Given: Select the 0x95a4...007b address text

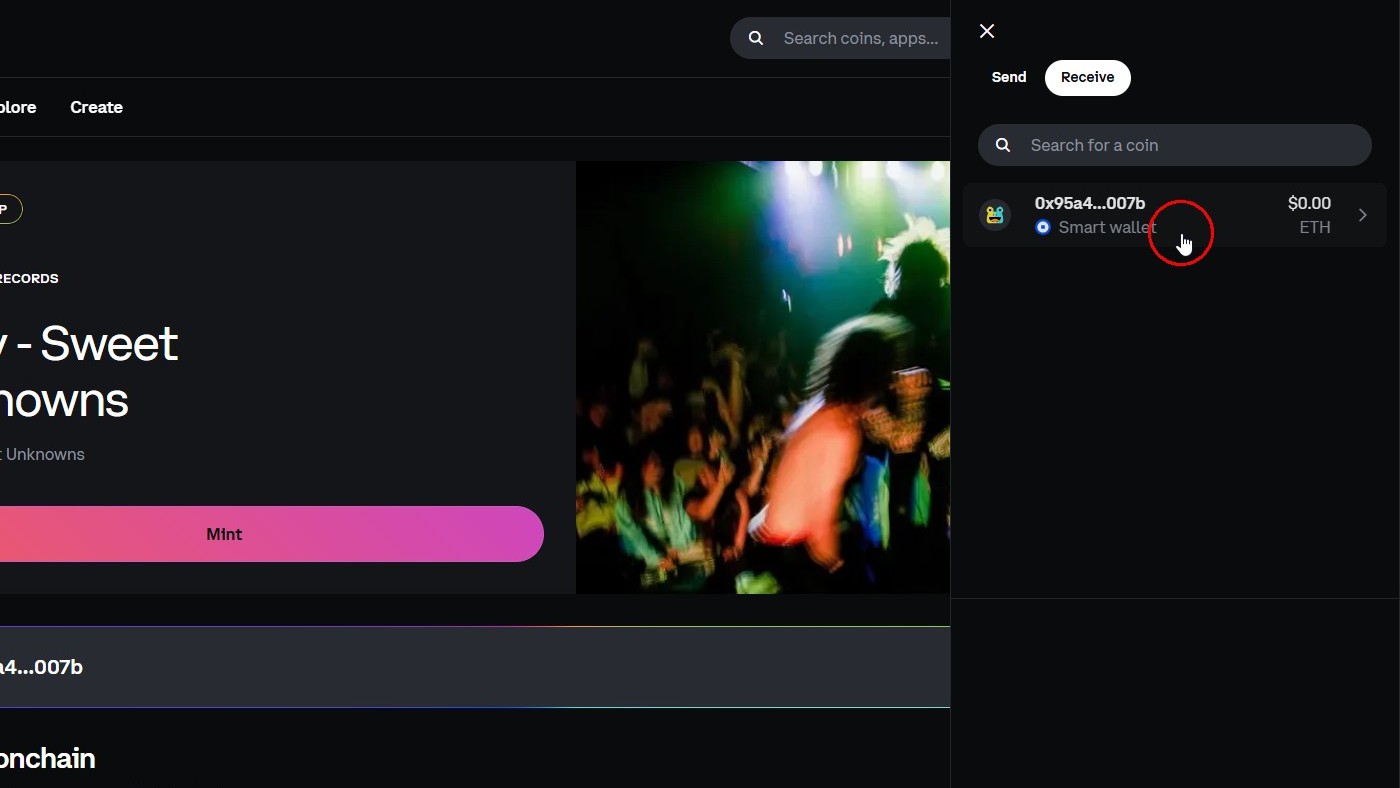Looking at the screenshot, I should coord(1090,203).
